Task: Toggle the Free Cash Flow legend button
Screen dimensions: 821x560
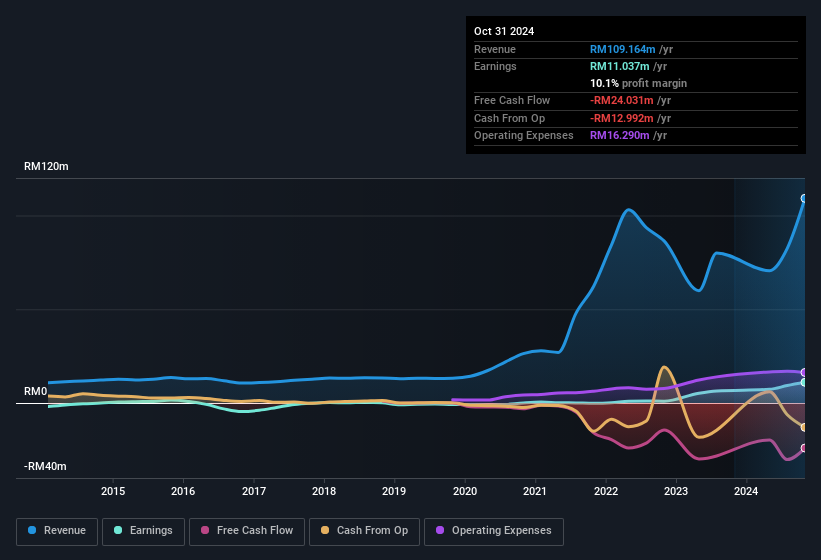Action: point(247,531)
